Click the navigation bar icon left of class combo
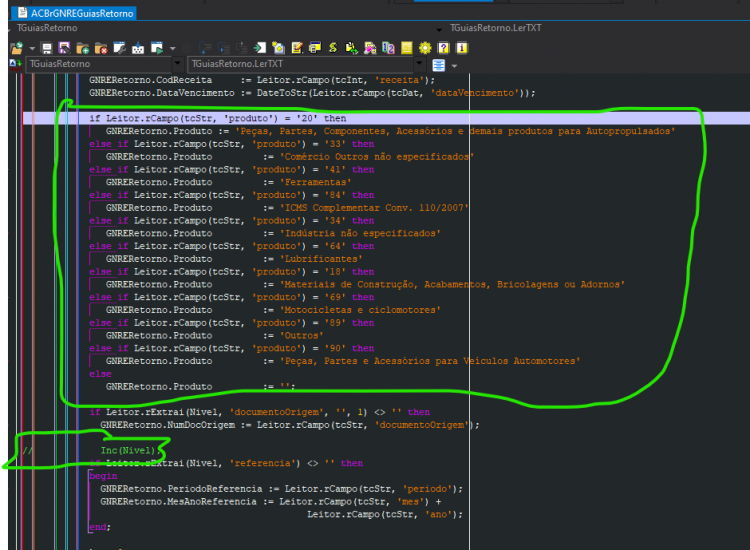The width and height of the screenshot is (750, 550). (x=15, y=64)
